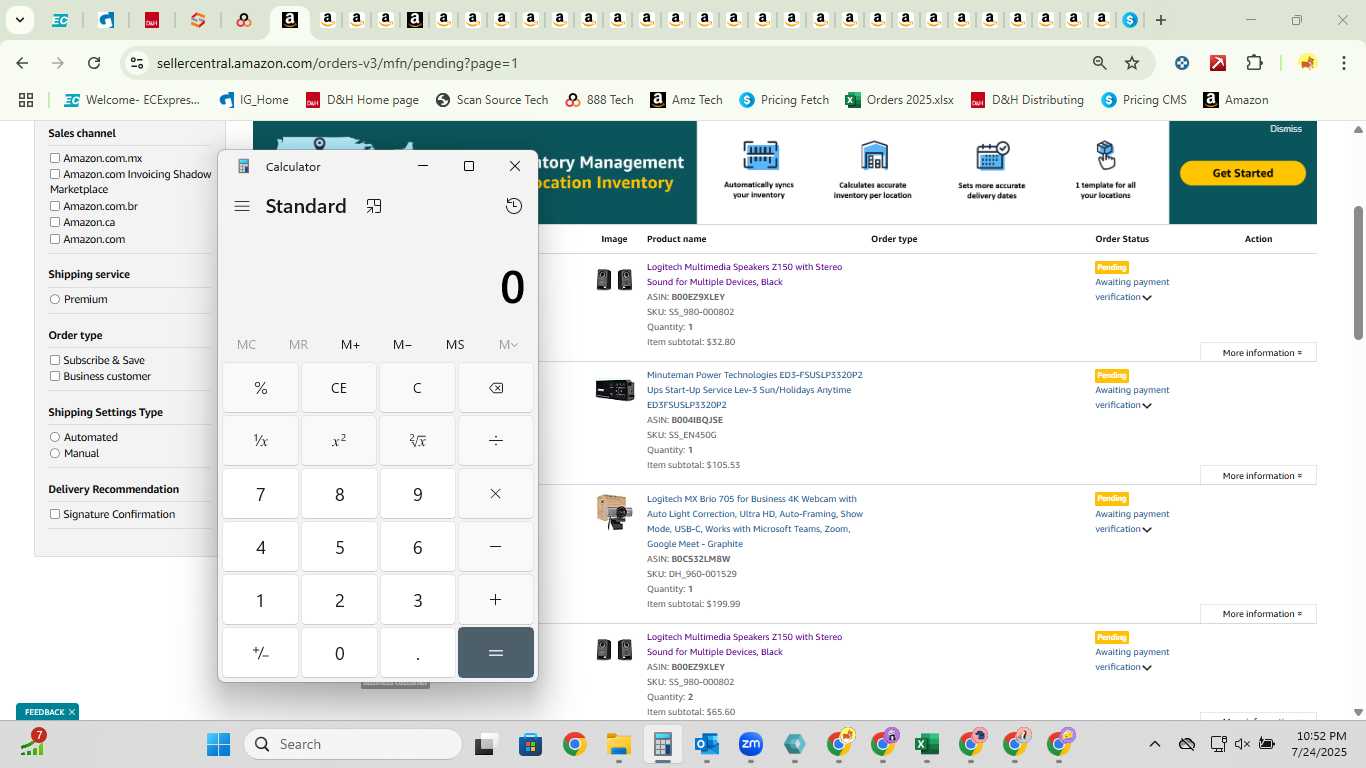Open Zoom app from the taskbar

[751, 744]
